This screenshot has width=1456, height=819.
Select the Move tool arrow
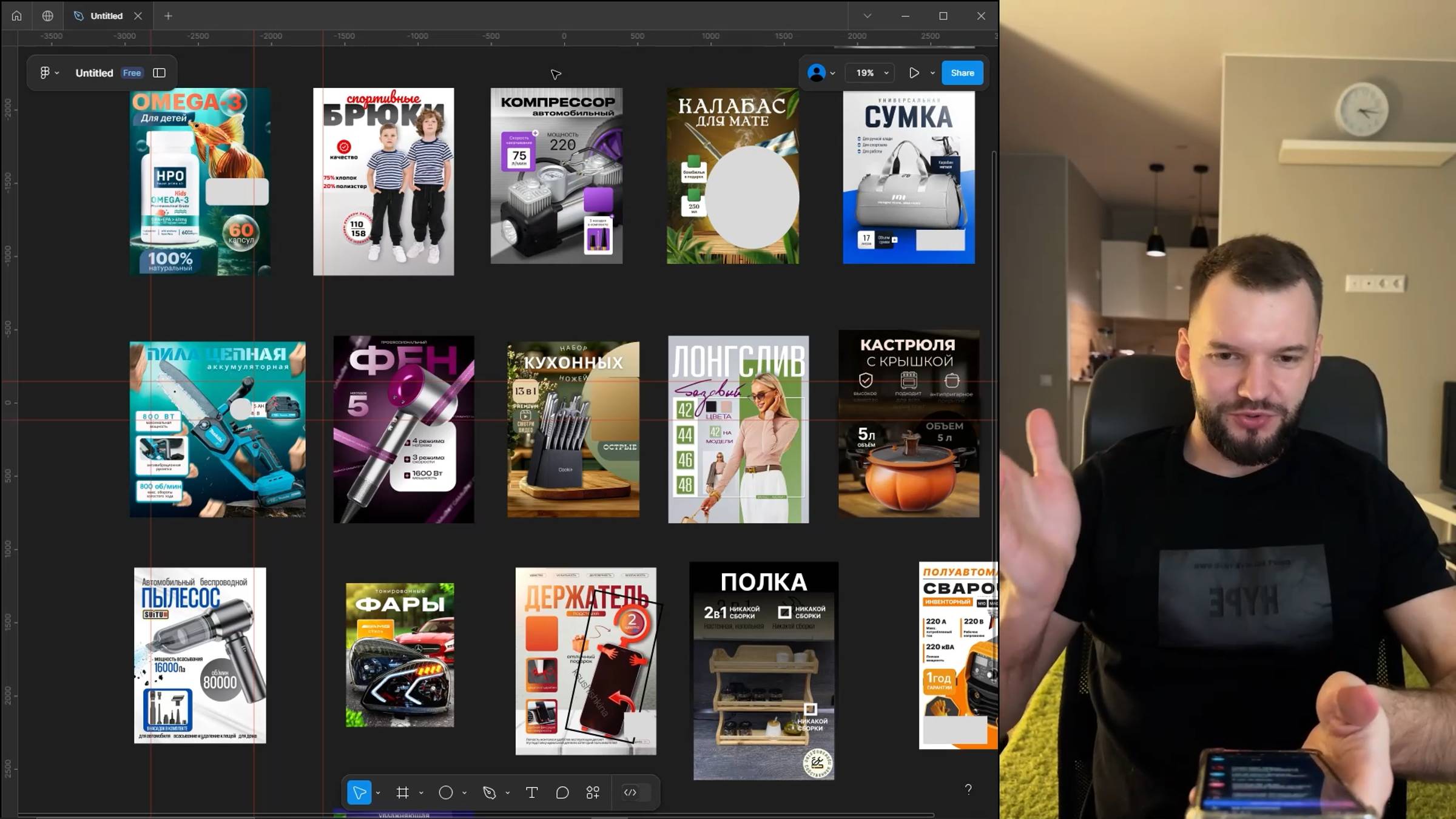click(x=359, y=792)
